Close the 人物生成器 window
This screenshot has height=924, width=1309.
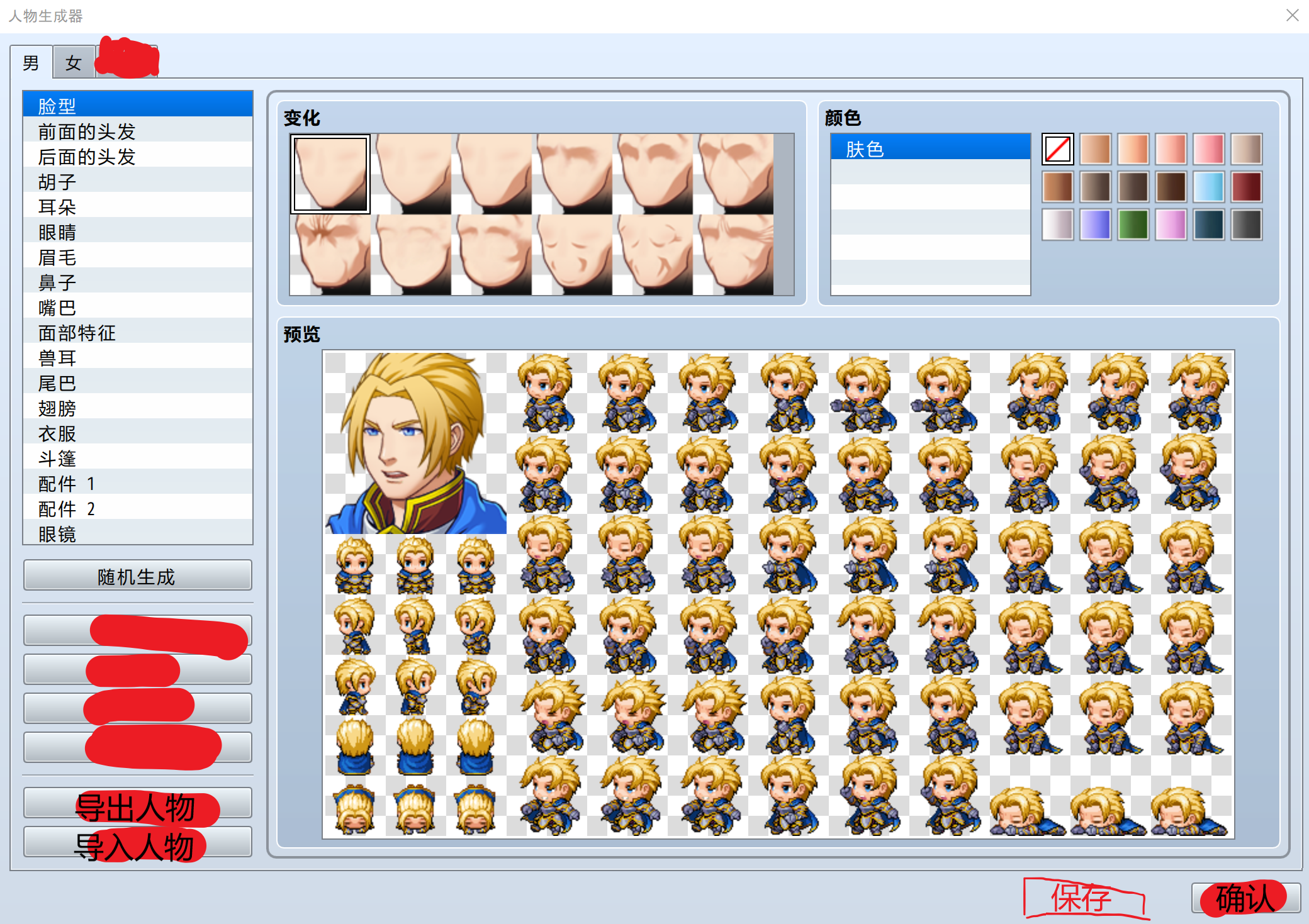tap(1293, 15)
